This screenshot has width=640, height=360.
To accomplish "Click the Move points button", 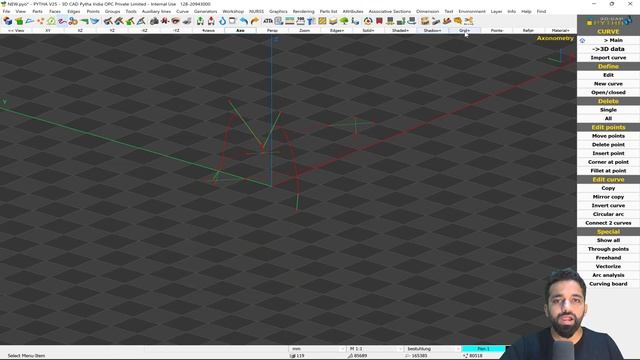I will click(x=608, y=136).
